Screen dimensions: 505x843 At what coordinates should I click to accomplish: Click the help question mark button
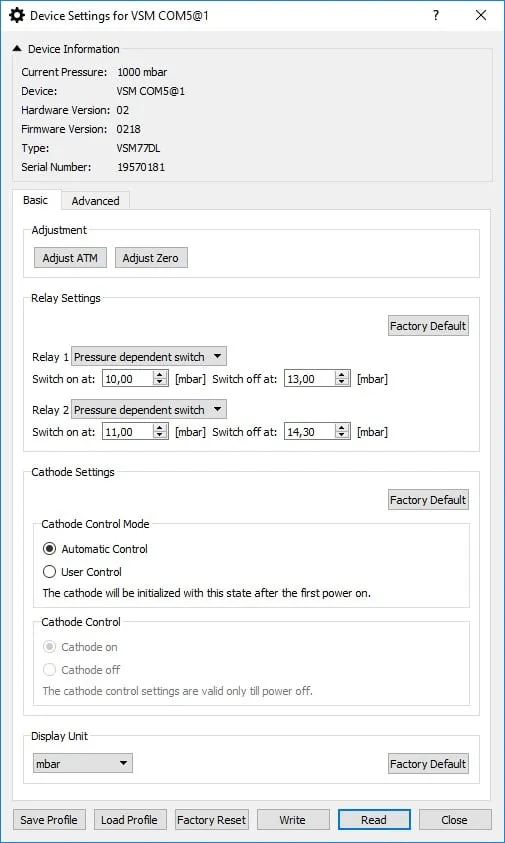pos(436,16)
